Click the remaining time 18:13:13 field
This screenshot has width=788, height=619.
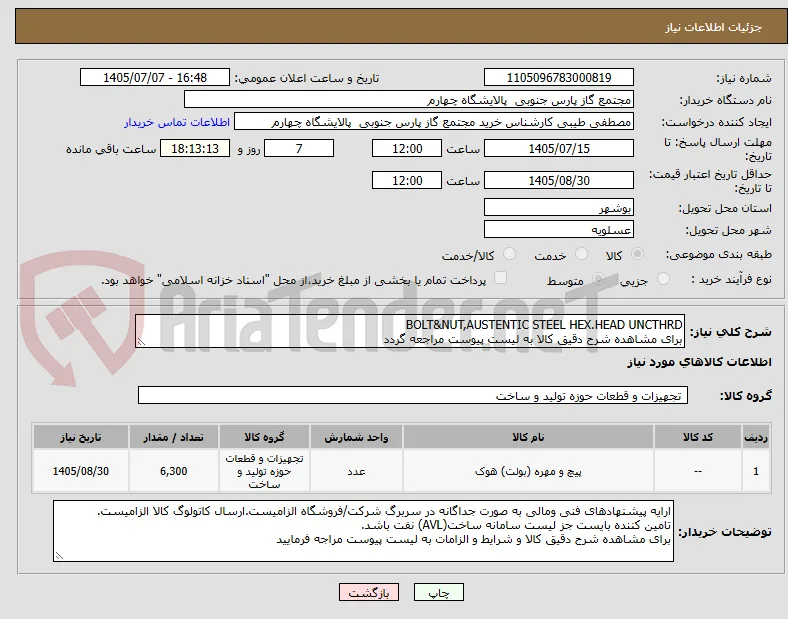(195, 149)
